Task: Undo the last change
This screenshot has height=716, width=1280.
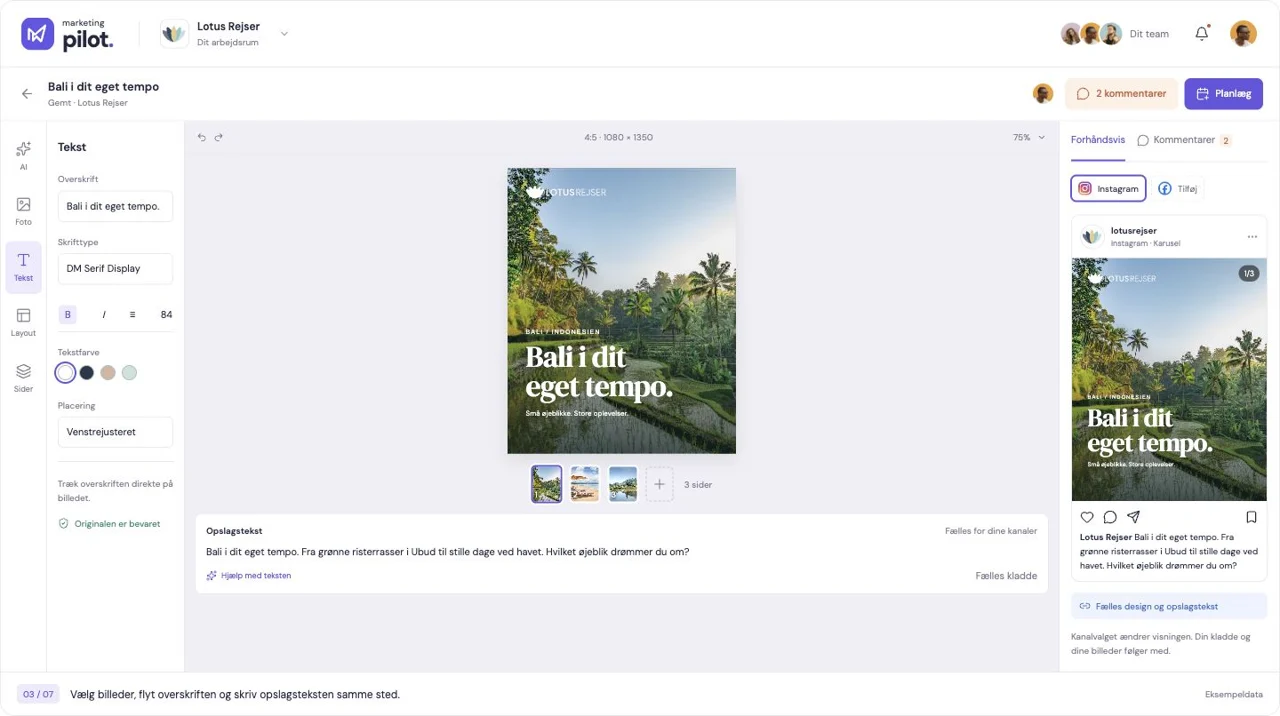Action: [201, 137]
